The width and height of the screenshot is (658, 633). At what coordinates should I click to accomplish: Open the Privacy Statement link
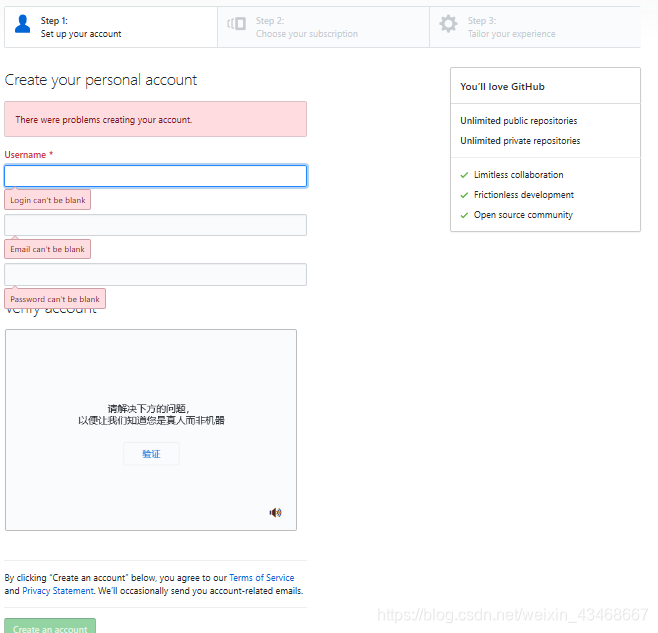[x=58, y=591]
